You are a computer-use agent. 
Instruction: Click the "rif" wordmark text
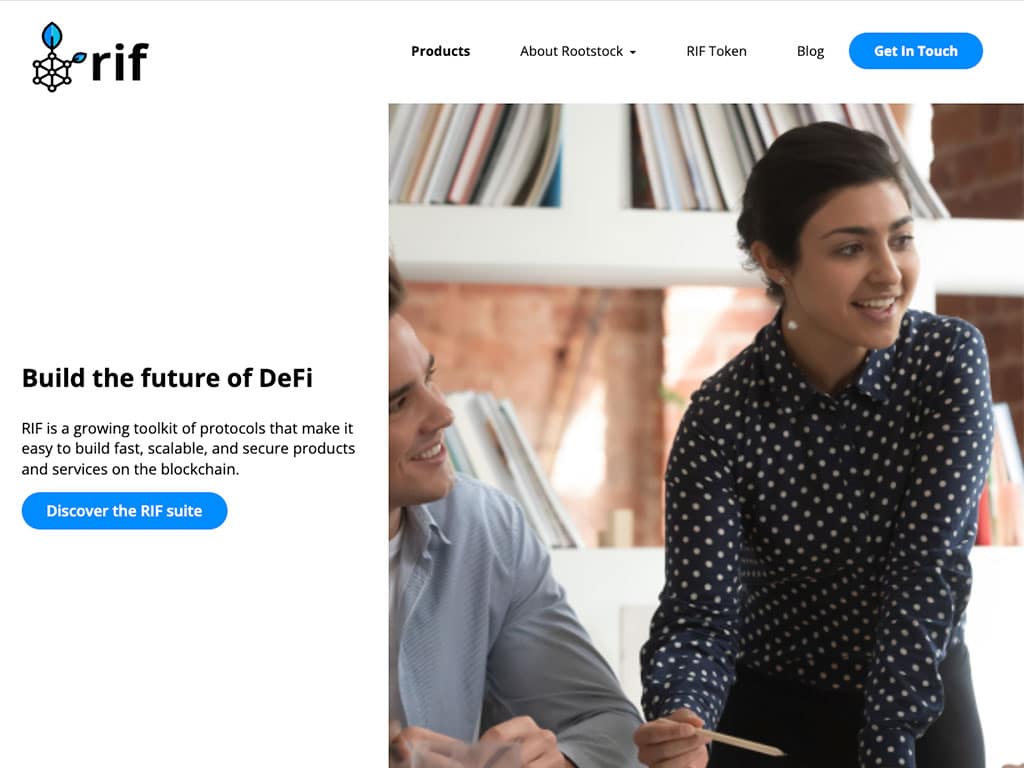click(x=120, y=62)
